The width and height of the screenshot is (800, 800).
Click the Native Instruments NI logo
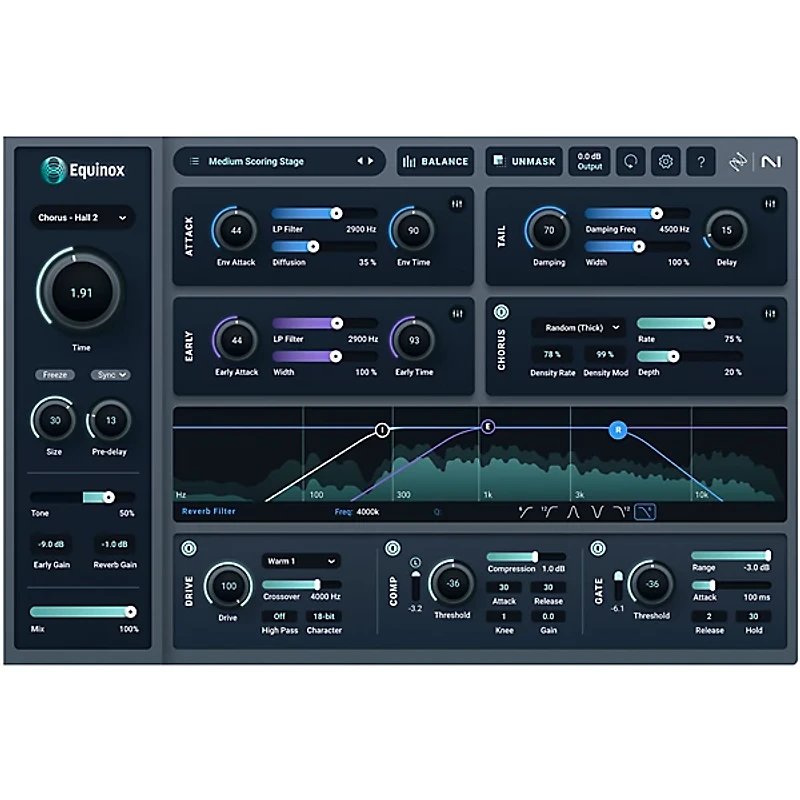tap(771, 162)
